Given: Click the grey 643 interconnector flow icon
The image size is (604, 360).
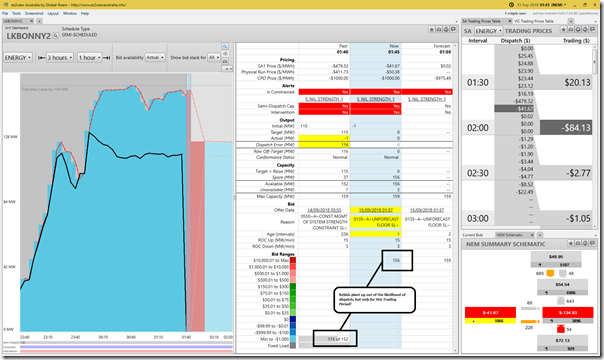Looking at the screenshot, I should pos(561,301).
